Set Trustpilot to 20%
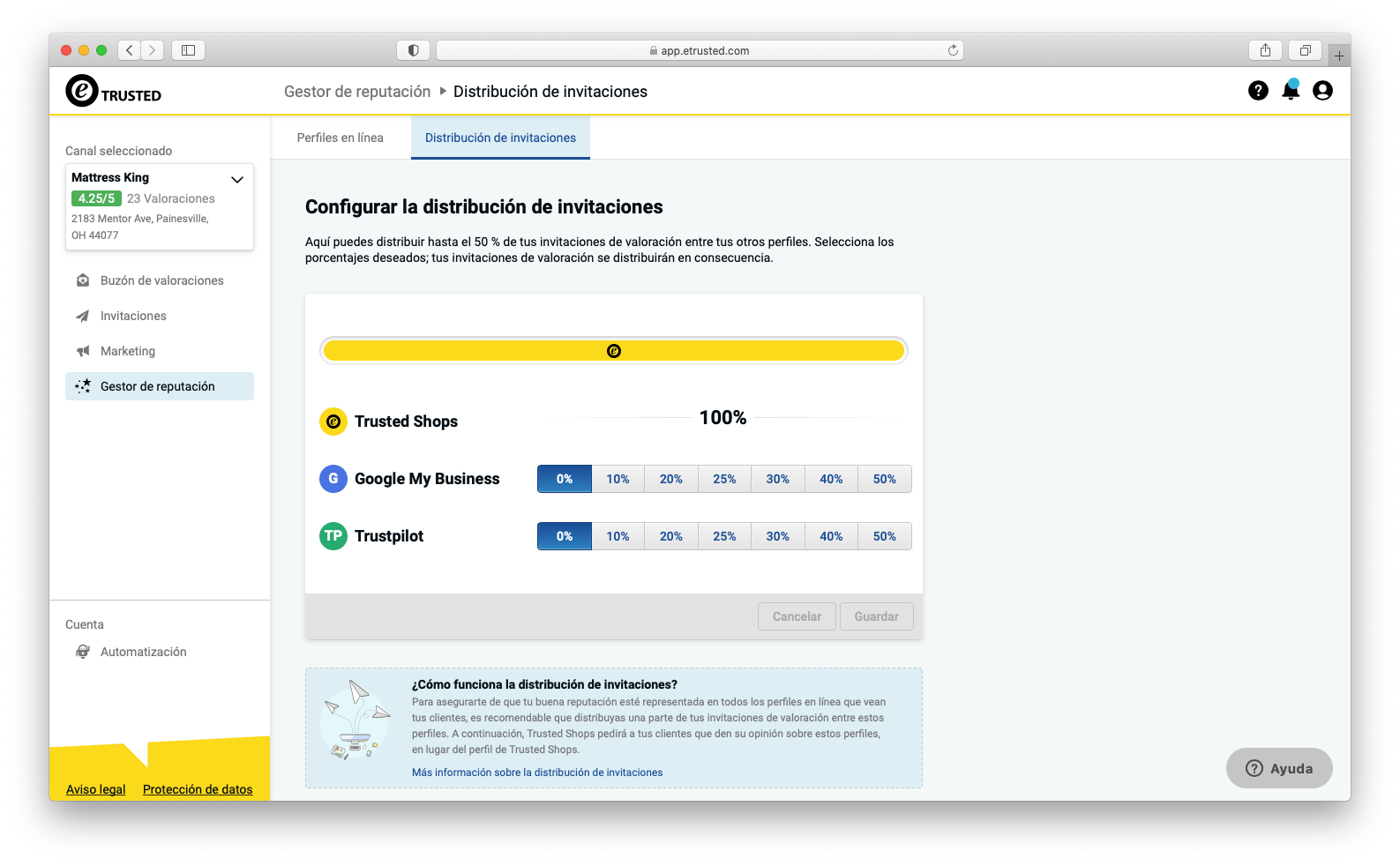 click(x=671, y=536)
